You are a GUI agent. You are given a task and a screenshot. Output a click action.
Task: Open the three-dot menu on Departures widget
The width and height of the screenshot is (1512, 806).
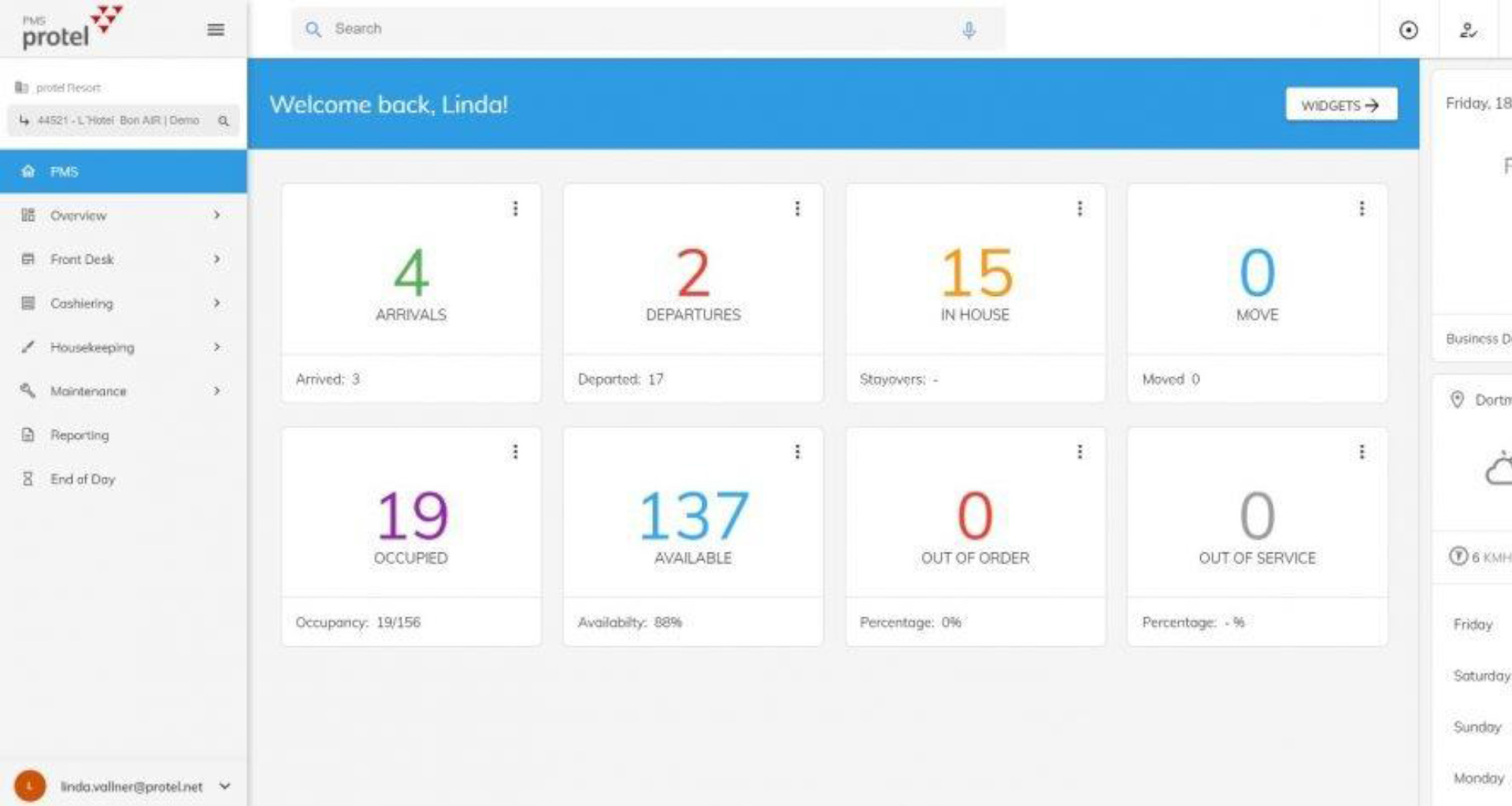(x=797, y=209)
